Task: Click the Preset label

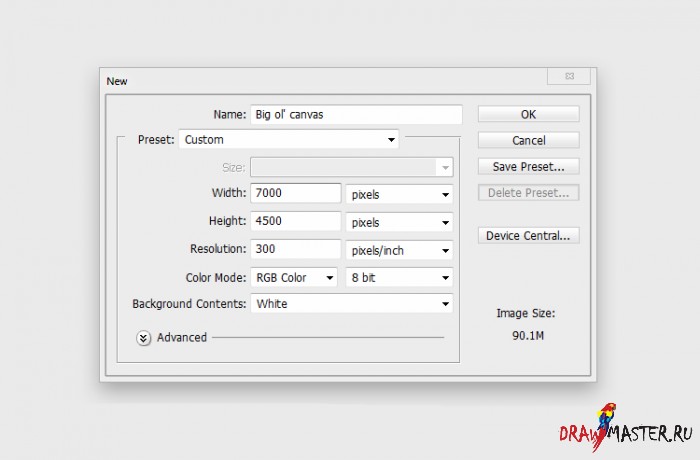Action: pyautogui.click(x=156, y=140)
